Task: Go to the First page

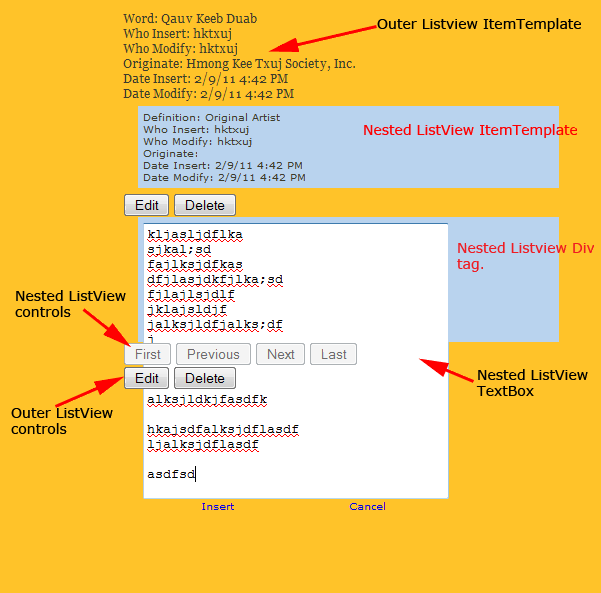Action: coord(147,354)
